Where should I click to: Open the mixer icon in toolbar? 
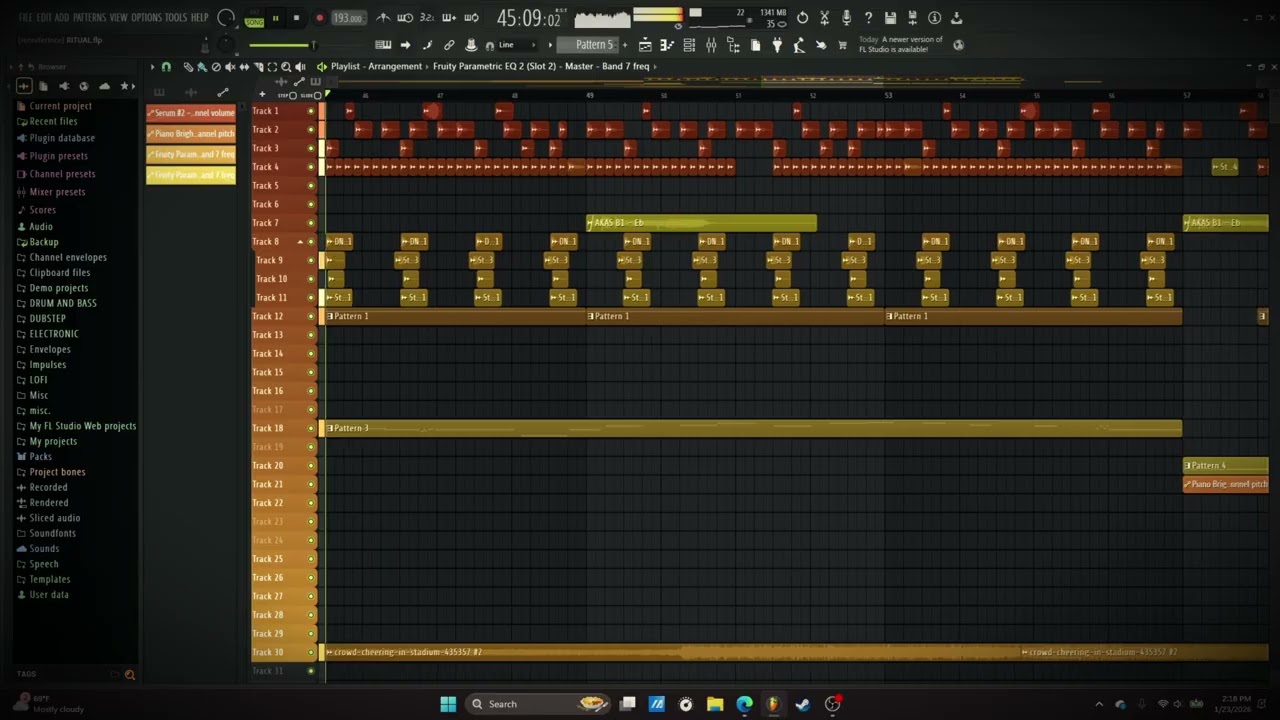[711, 45]
